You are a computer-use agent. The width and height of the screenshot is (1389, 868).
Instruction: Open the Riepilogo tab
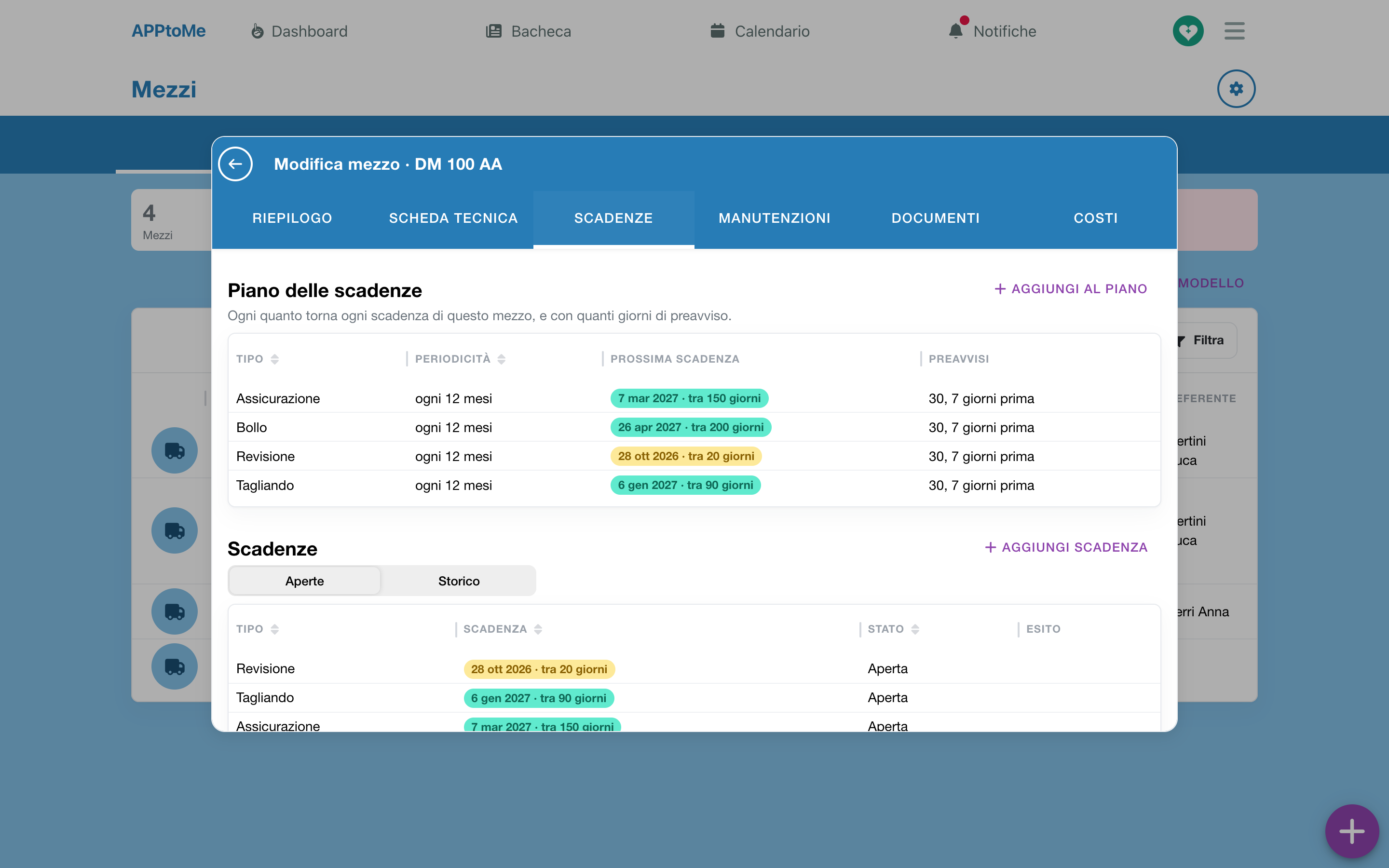point(292,218)
